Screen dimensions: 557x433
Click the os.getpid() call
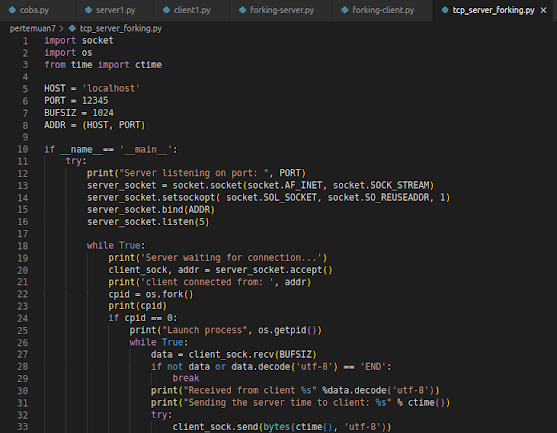[x=290, y=330]
